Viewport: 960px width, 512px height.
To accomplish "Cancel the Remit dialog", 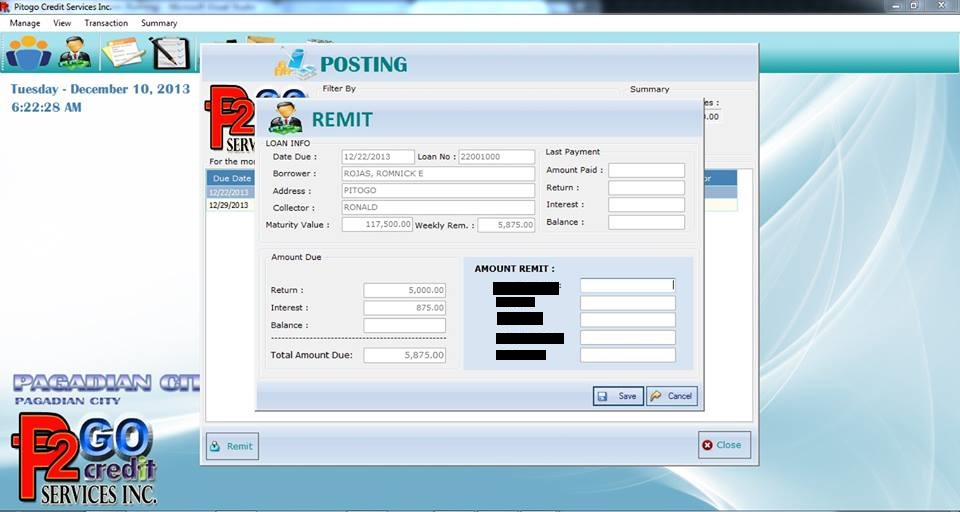I will tap(672, 396).
